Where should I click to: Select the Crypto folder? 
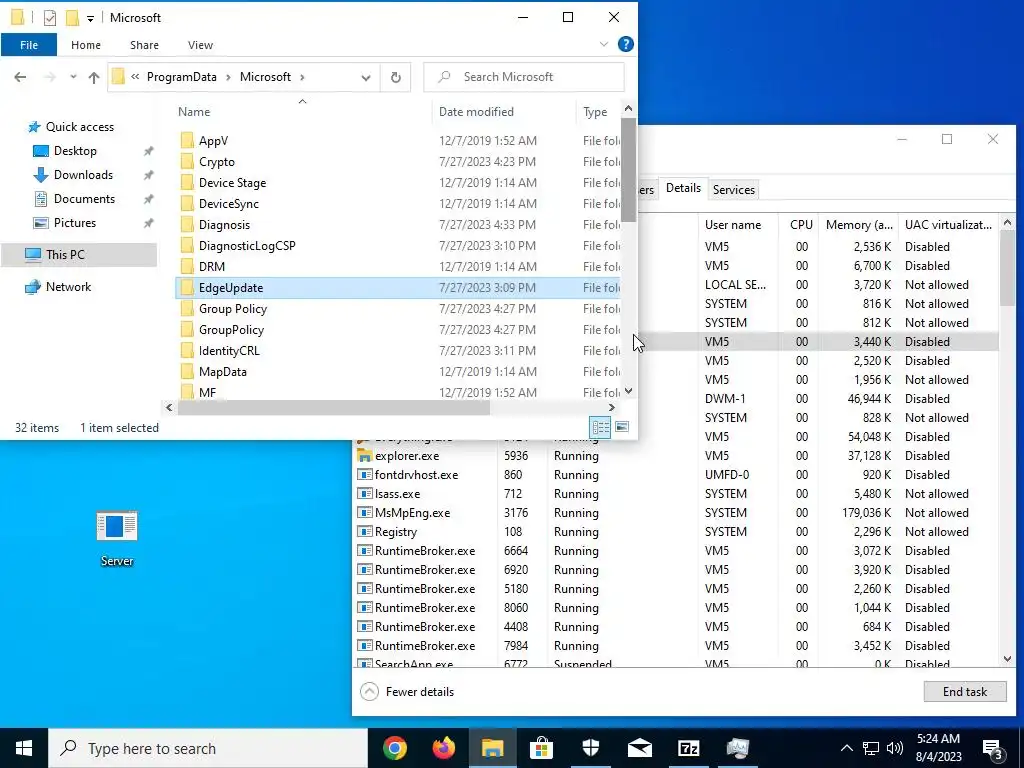(216, 162)
